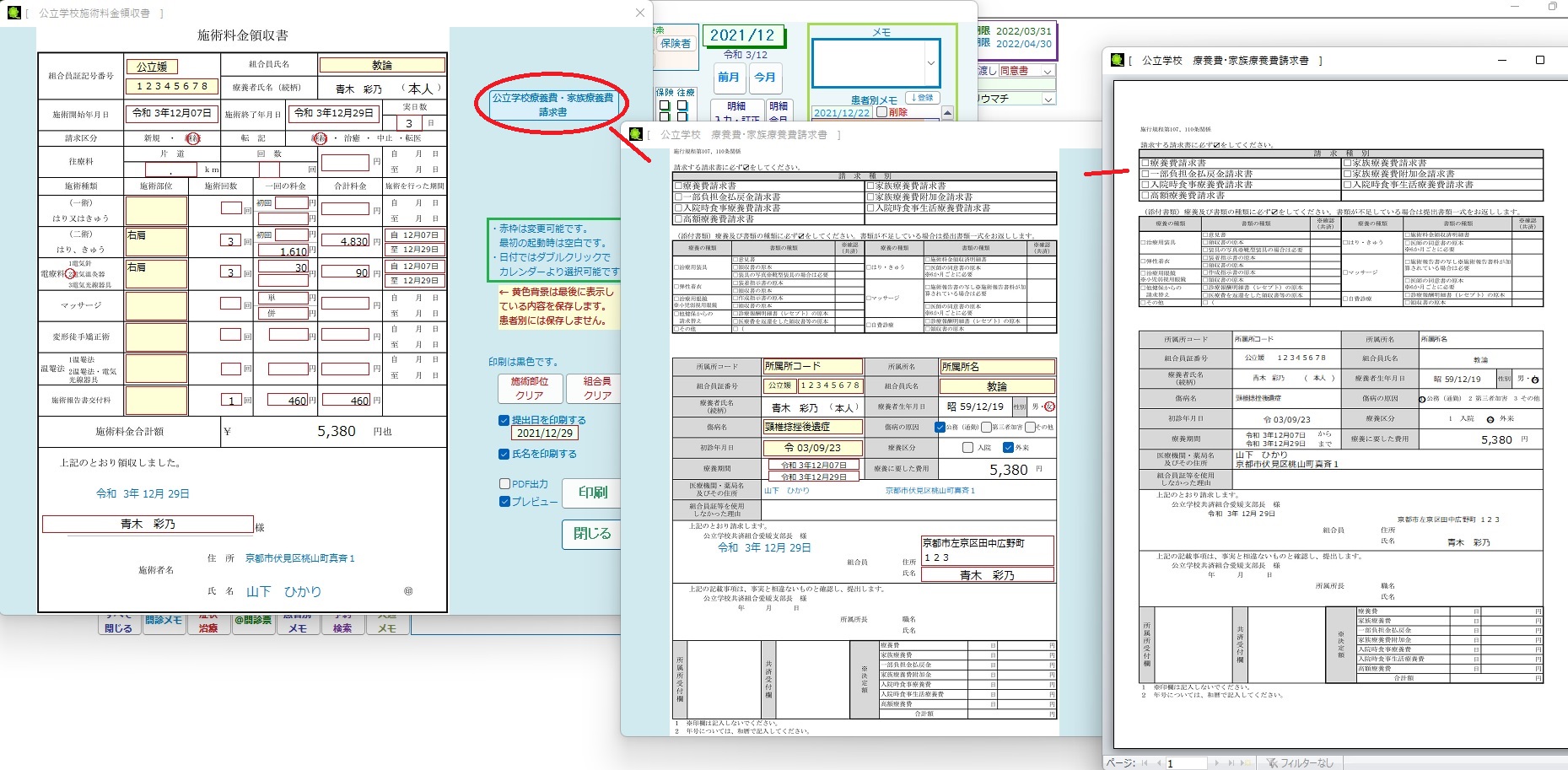Expand the メモ text box dropdown
Viewport: 1568px width, 770px height.
coord(931,63)
